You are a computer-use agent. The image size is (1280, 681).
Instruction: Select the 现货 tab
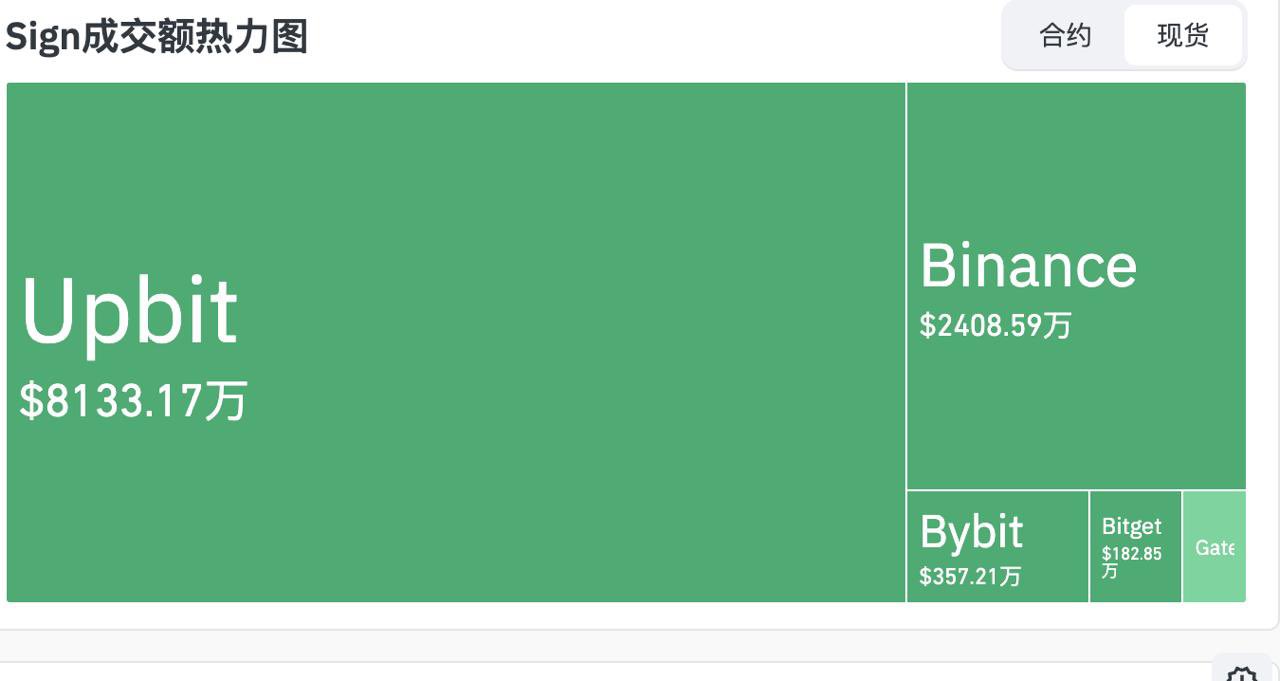[1183, 36]
